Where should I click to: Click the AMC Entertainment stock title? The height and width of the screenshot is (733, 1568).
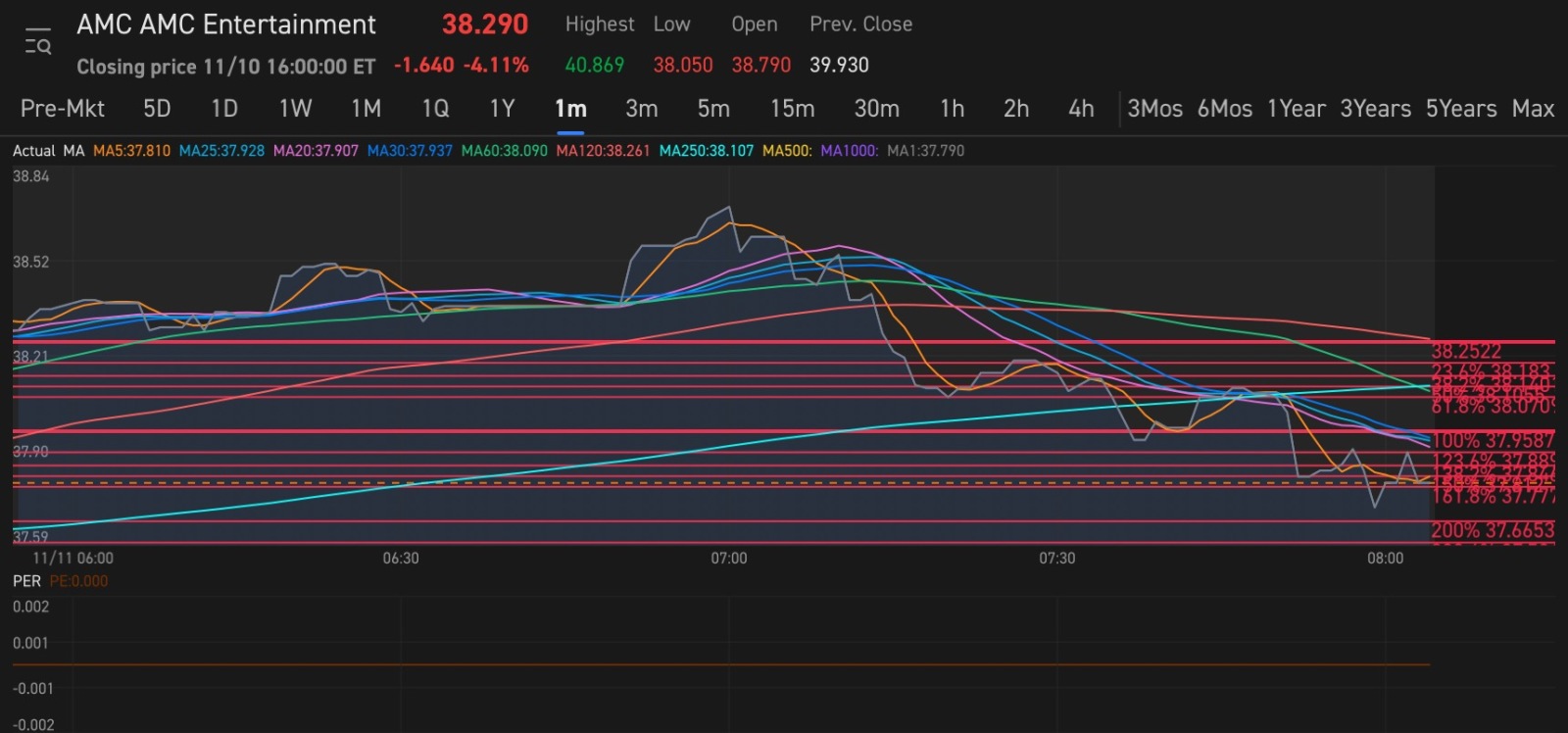[226, 24]
